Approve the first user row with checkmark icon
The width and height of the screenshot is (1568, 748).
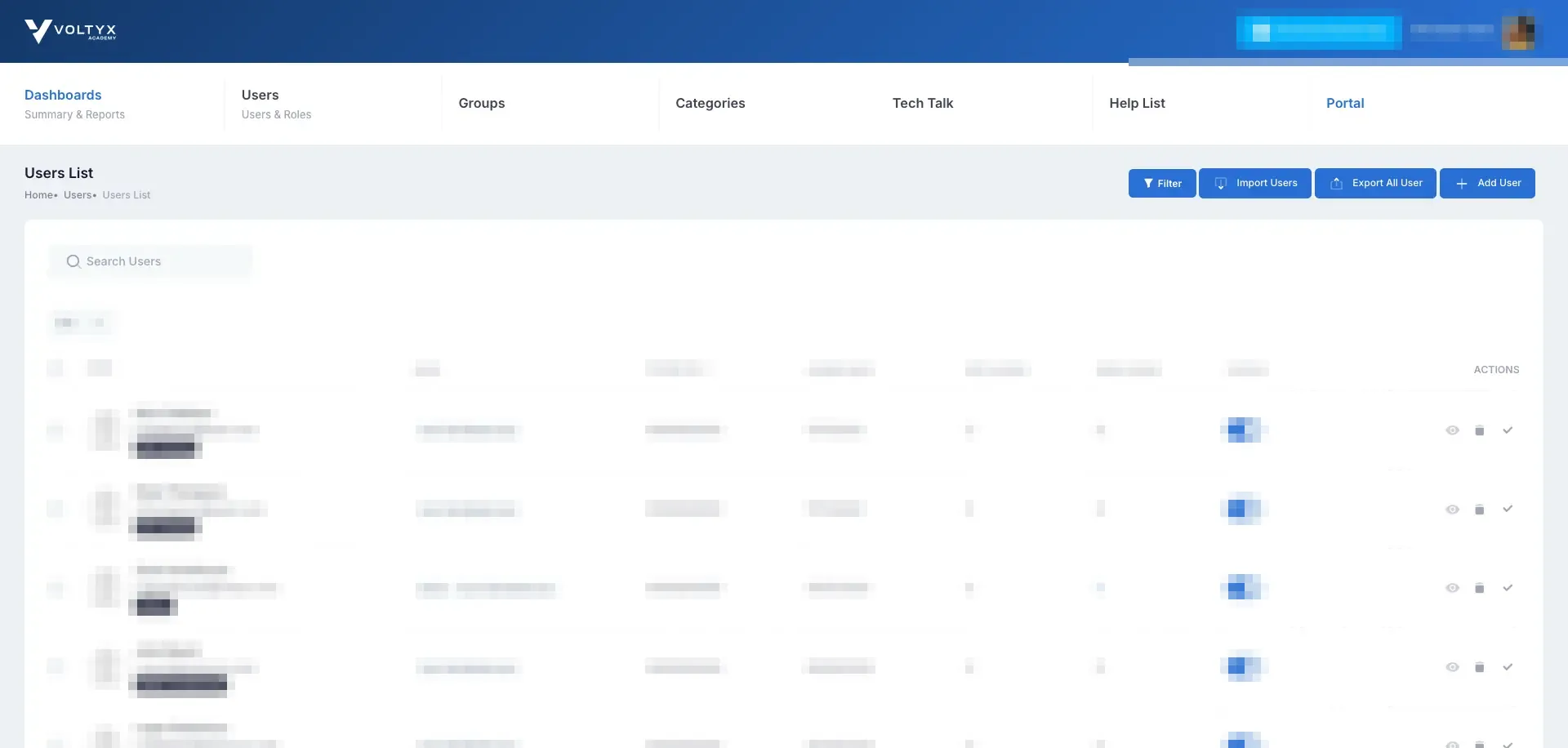[1508, 430]
